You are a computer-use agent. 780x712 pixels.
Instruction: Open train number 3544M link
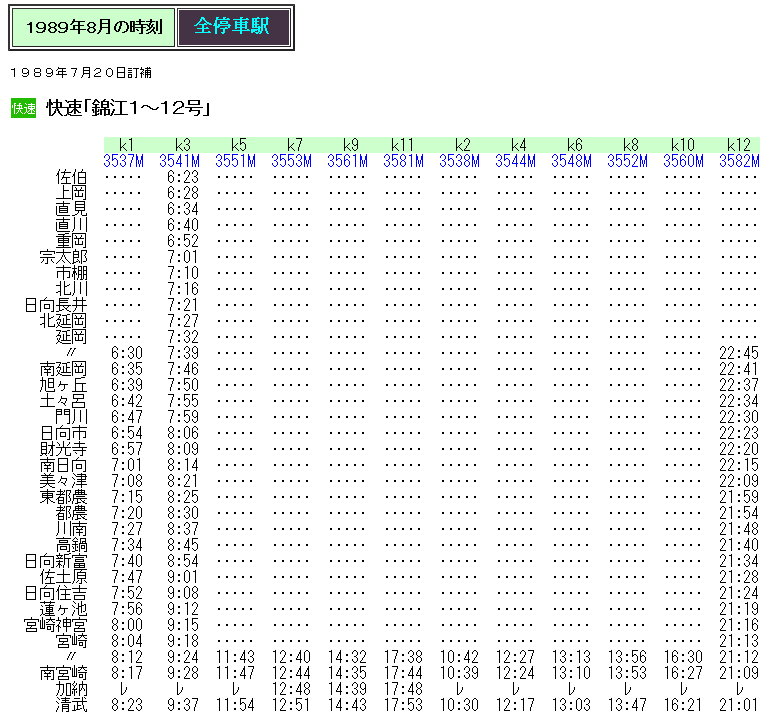click(x=515, y=161)
